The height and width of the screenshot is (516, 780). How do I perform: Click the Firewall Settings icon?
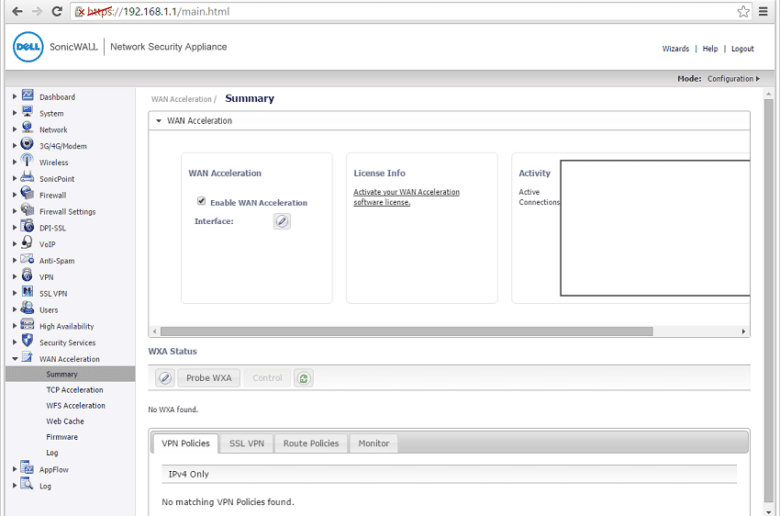point(27,210)
